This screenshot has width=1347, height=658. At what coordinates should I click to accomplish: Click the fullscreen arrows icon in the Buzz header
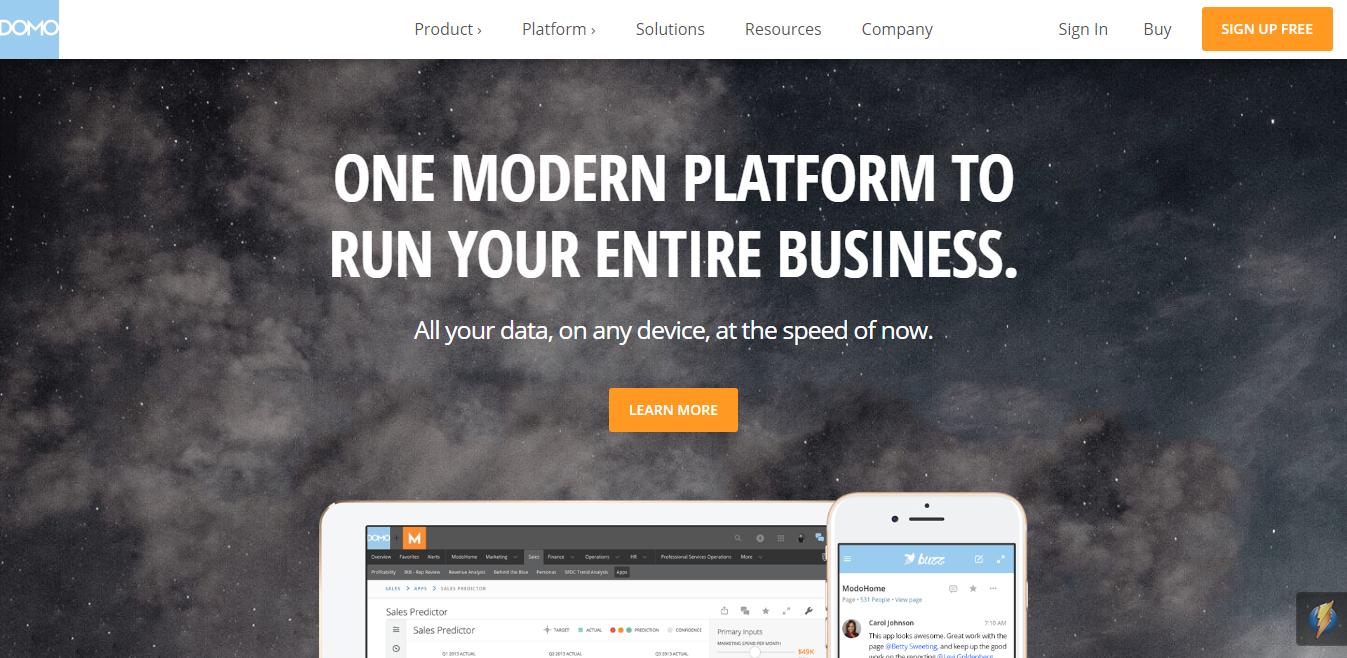coord(1001,558)
